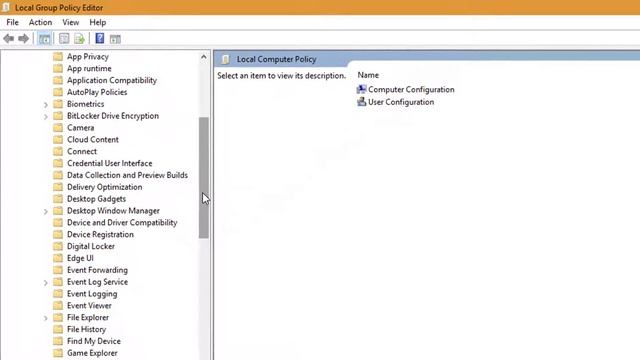Click the Desktop Gadgets folder icon
The image size is (640, 360).
click(x=58, y=199)
